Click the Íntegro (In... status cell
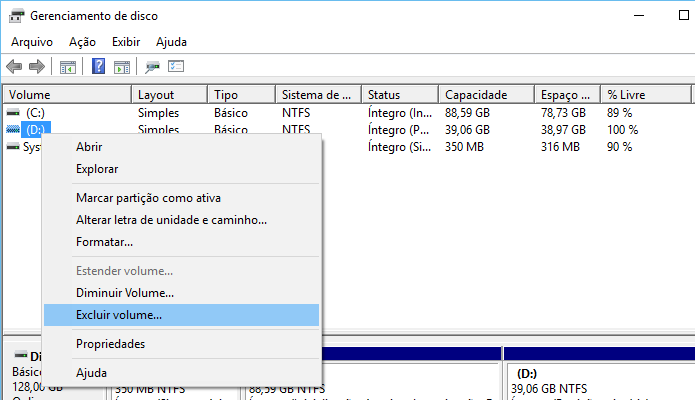695x400 pixels. [399, 113]
